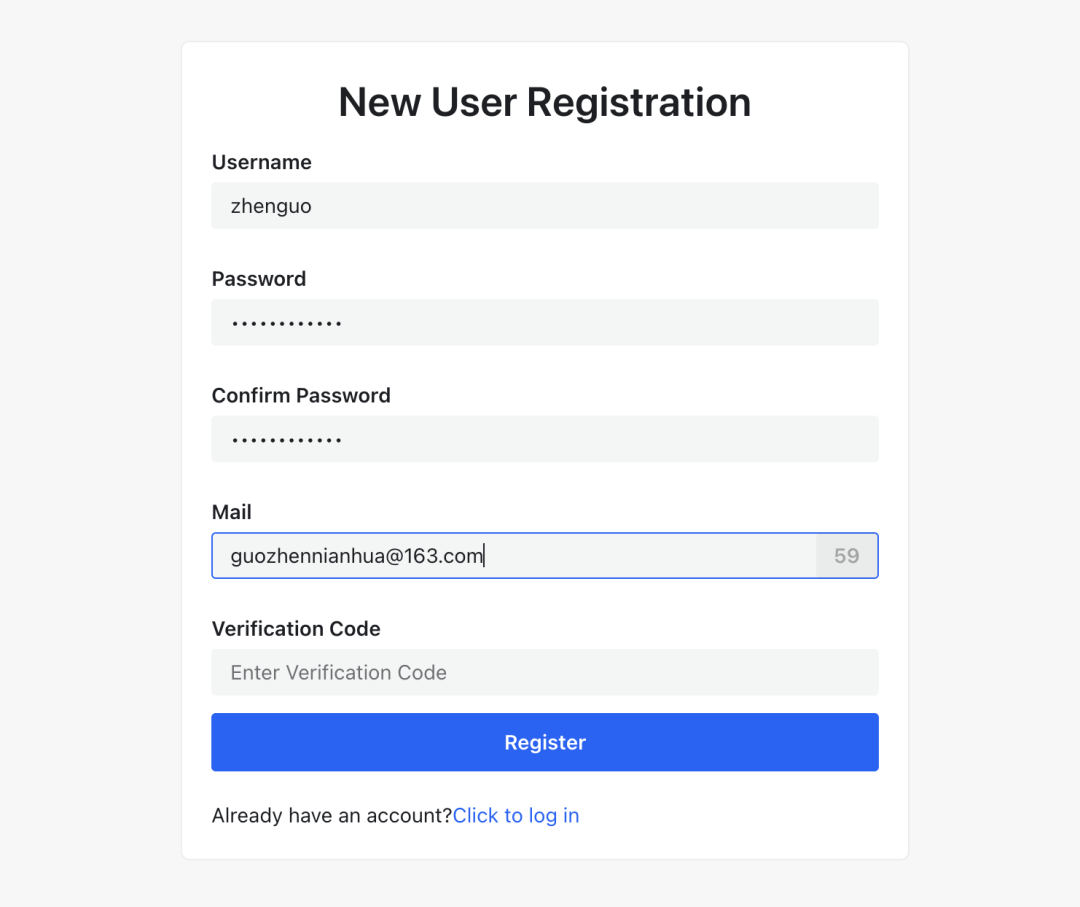The width and height of the screenshot is (1080, 907).
Task: Click the Username field label
Action: coord(262,162)
